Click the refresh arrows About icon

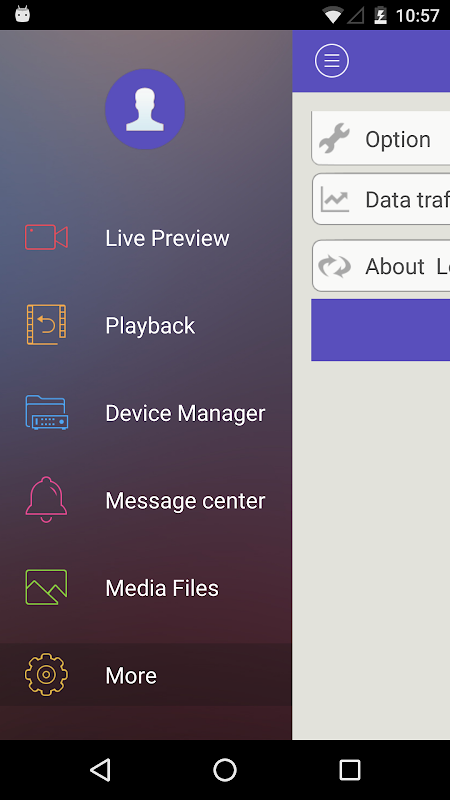tap(334, 266)
